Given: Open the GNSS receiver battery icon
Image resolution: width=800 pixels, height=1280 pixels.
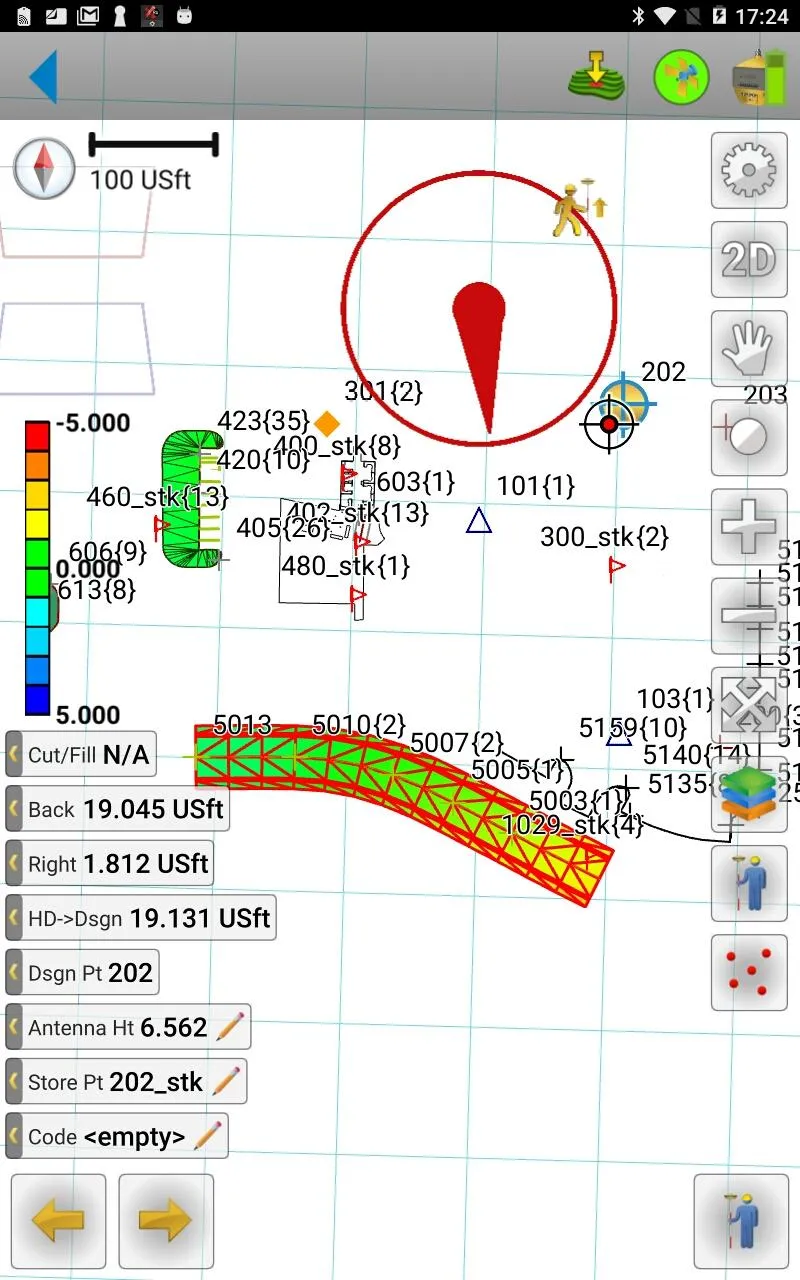Looking at the screenshot, I should coord(760,77).
